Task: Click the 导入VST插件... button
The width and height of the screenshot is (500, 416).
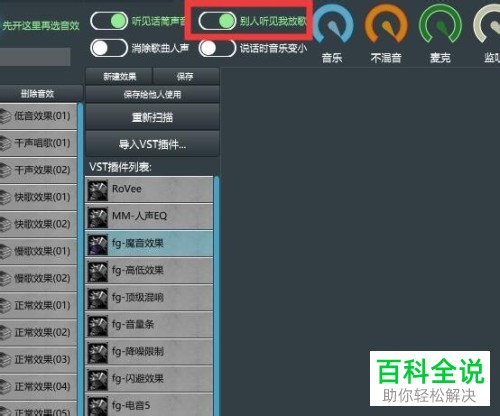Action: click(152, 144)
